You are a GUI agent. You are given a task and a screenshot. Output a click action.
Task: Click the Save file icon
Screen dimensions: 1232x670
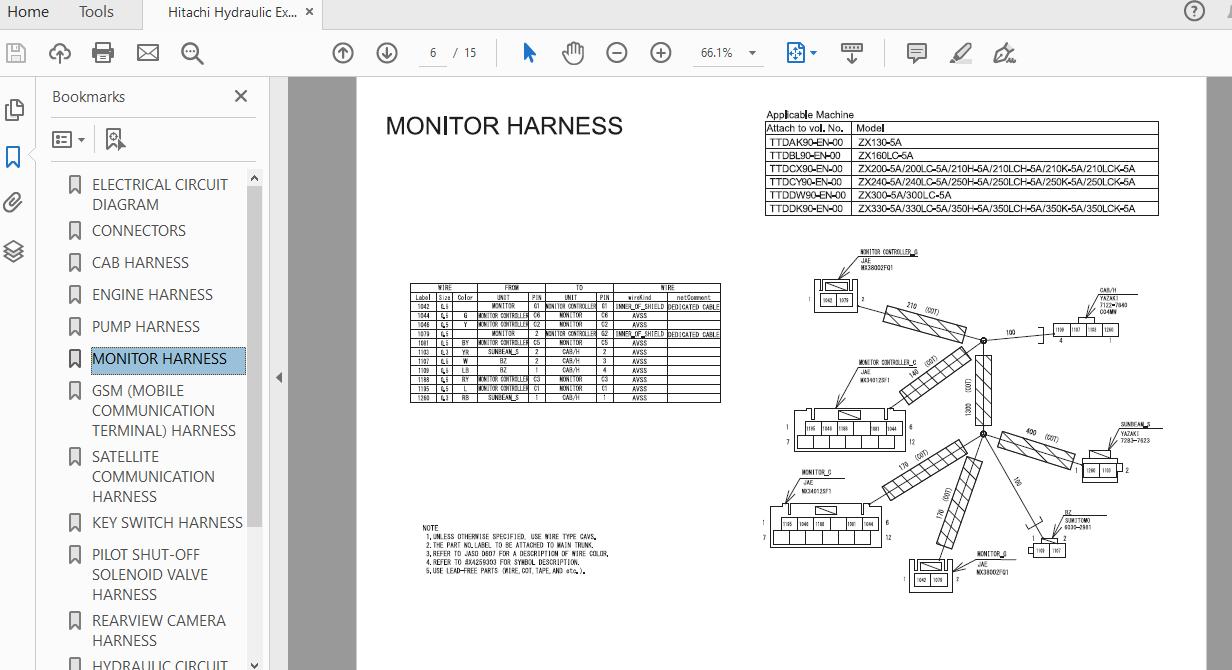tap(15, 53)
